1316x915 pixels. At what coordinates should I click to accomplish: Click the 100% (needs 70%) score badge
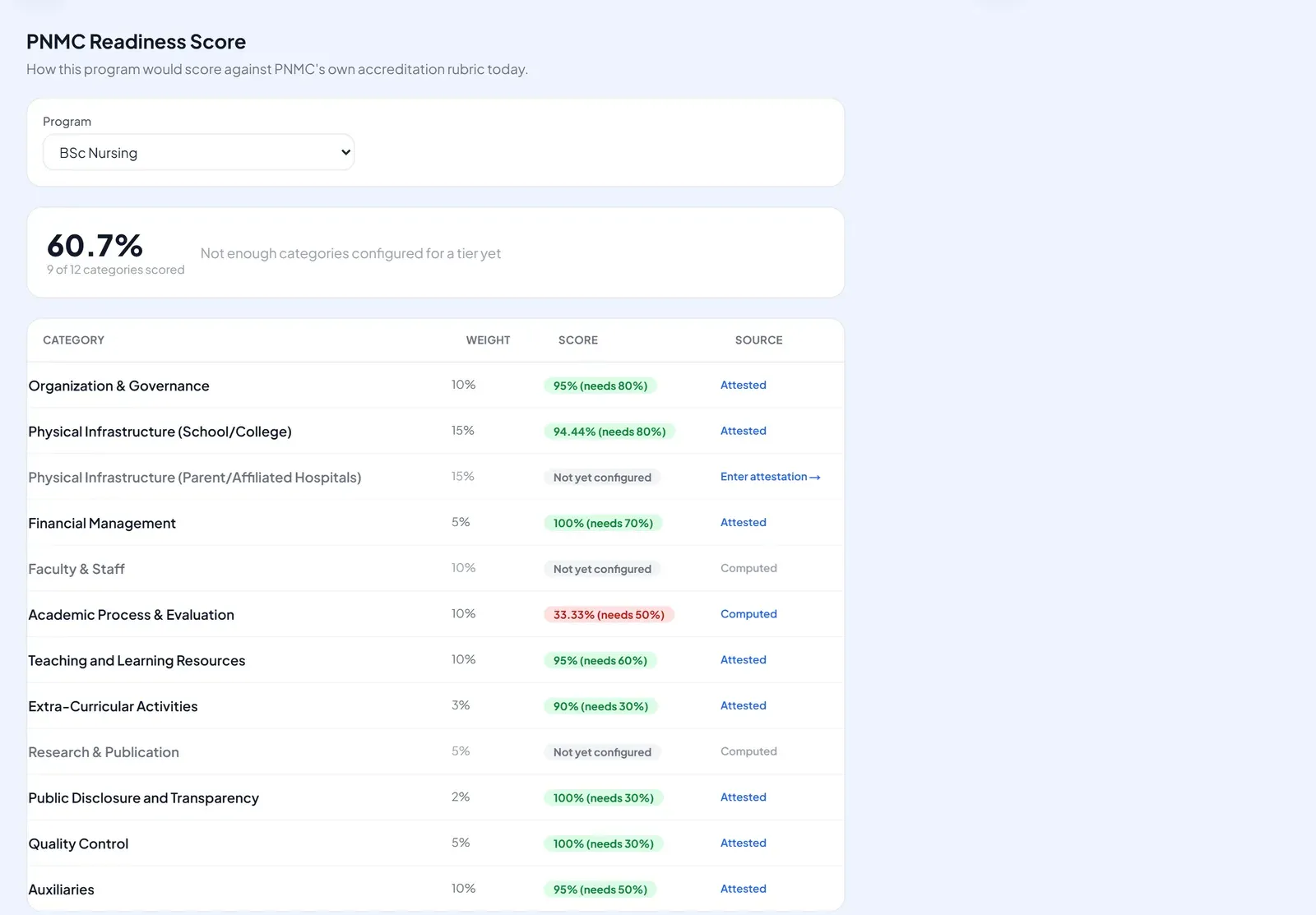click(603, 523)
